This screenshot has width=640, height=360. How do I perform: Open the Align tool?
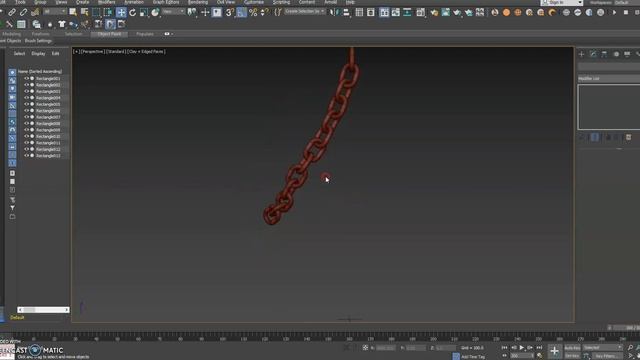346,13
